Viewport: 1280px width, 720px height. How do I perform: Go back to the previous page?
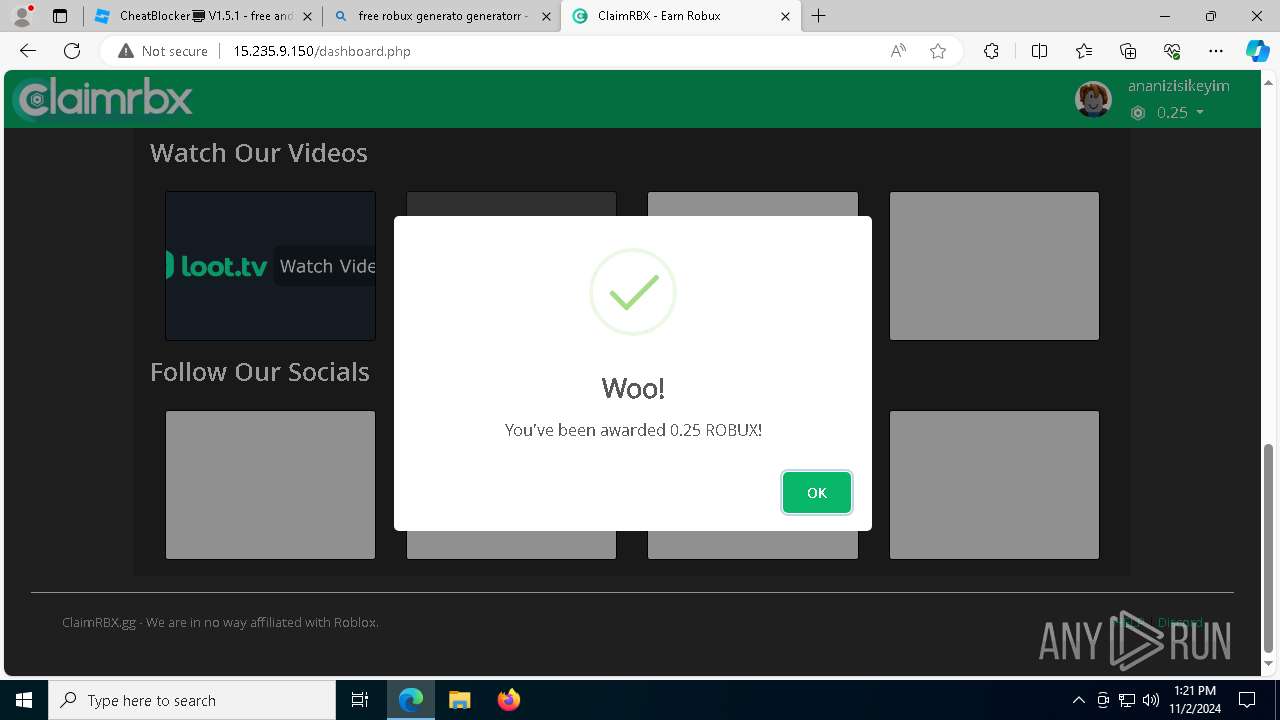tap(28, 51)
